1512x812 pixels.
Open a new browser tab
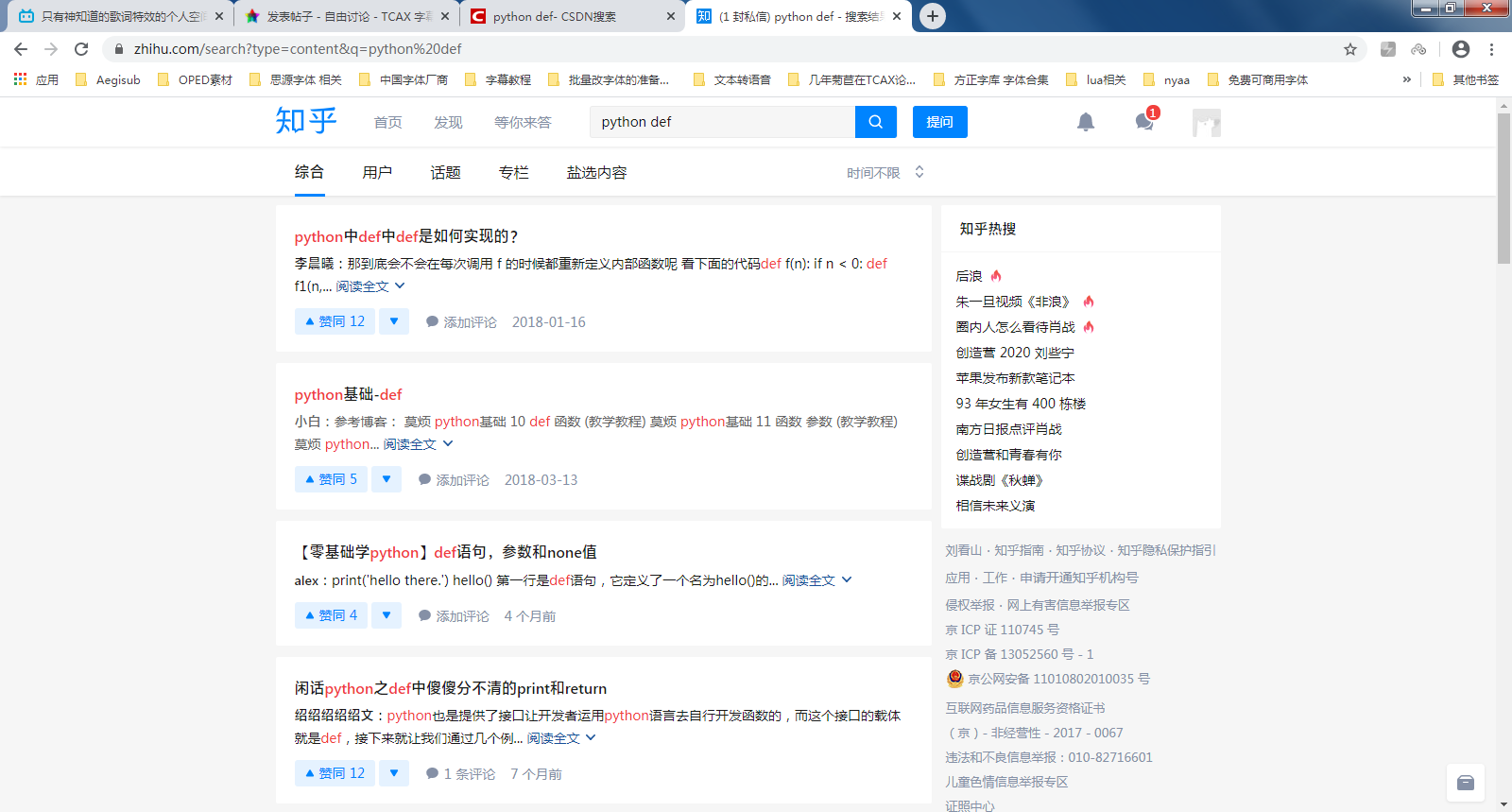(x=933, y=16)
